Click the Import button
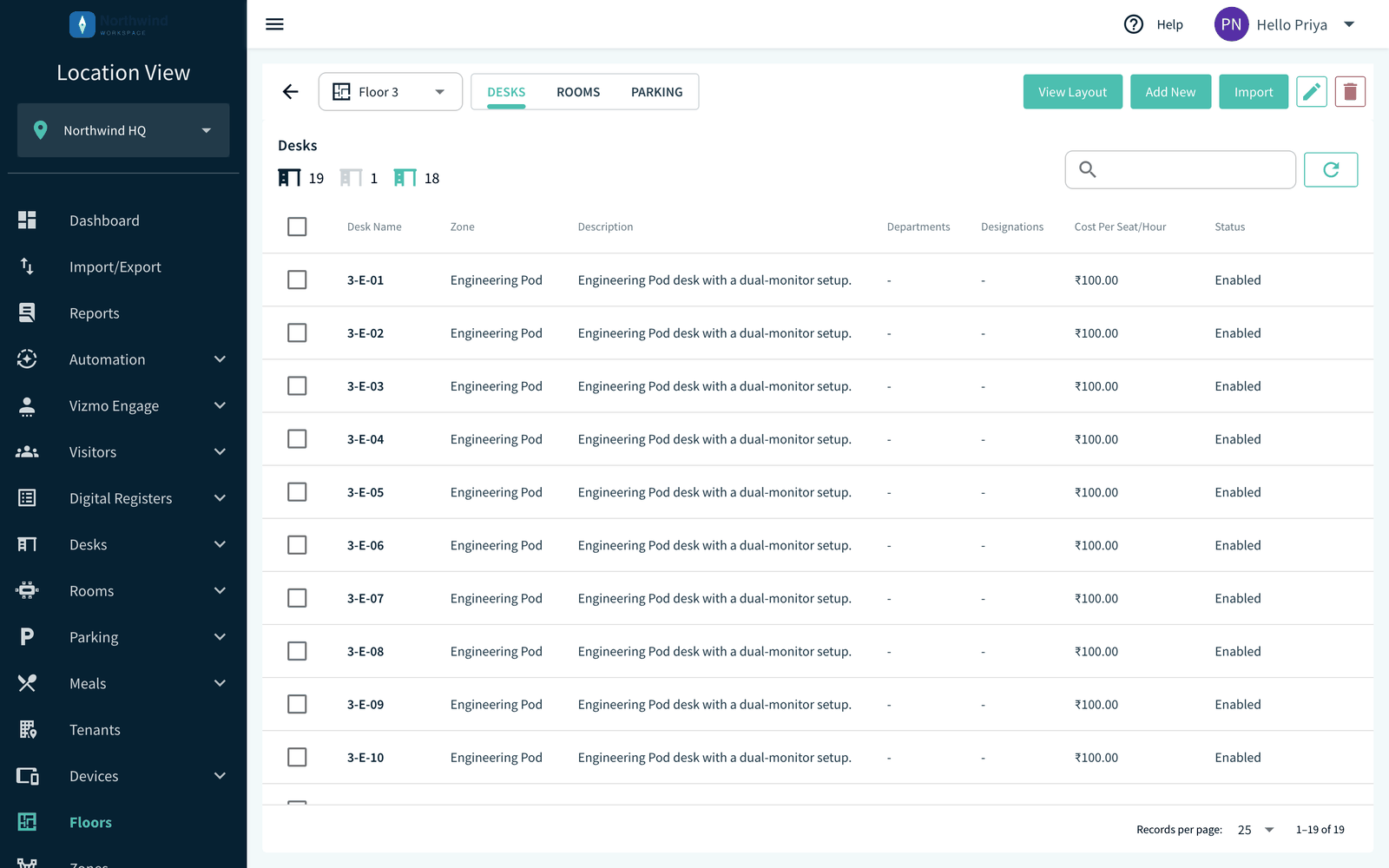 tap(1254, 92)
